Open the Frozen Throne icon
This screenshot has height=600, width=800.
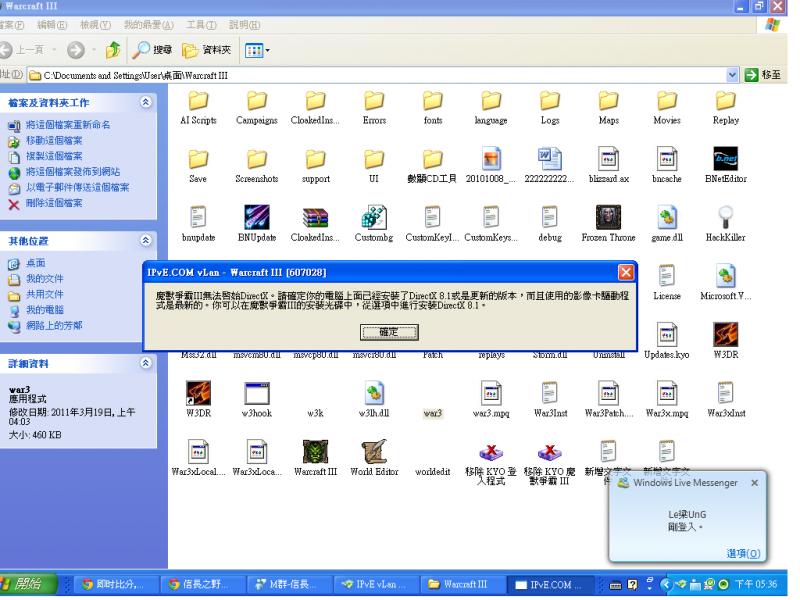(608, 218)
